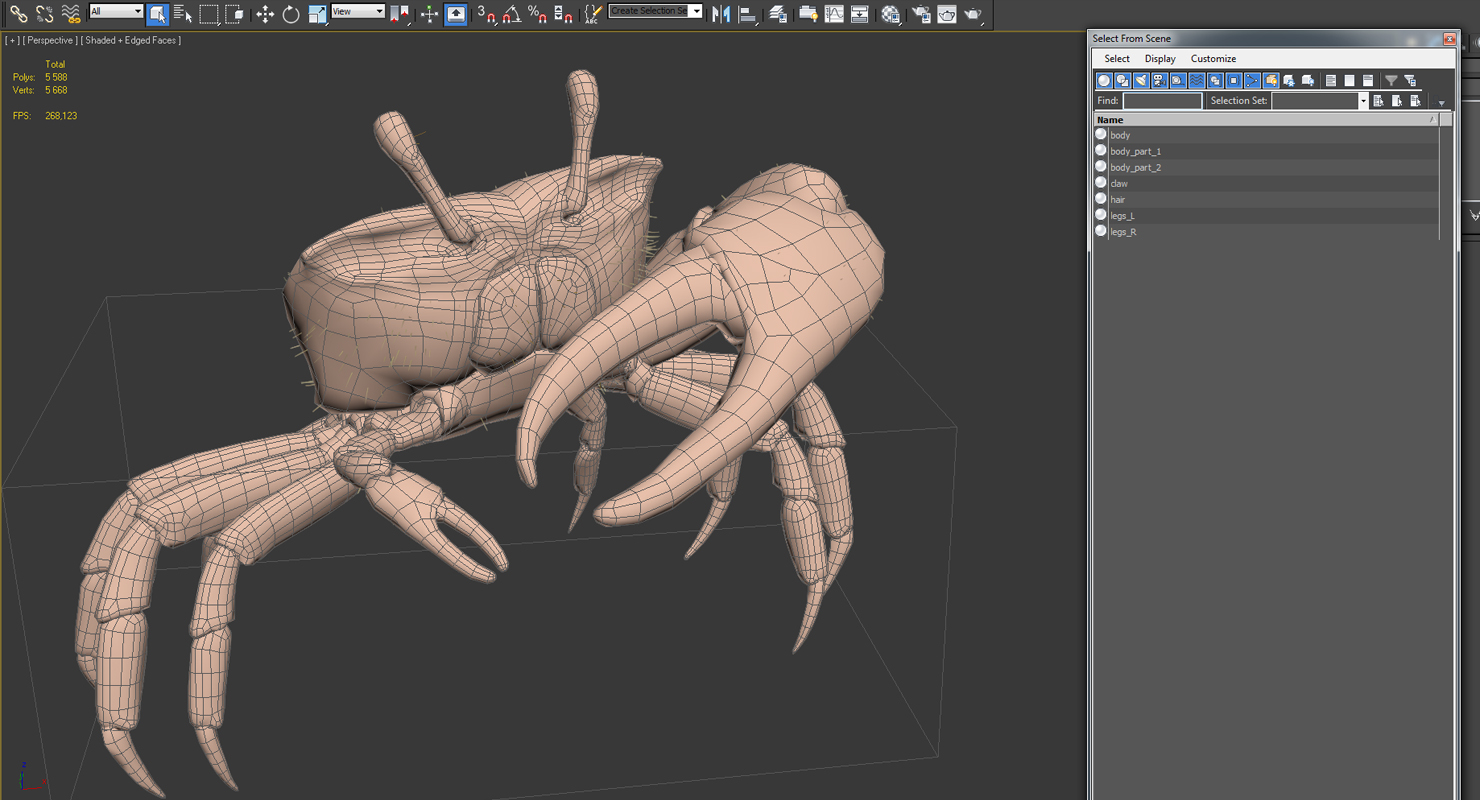Select the 'claw' object in the list
The height and width of the screenshot is (800, 1480).
[1119, 184]
